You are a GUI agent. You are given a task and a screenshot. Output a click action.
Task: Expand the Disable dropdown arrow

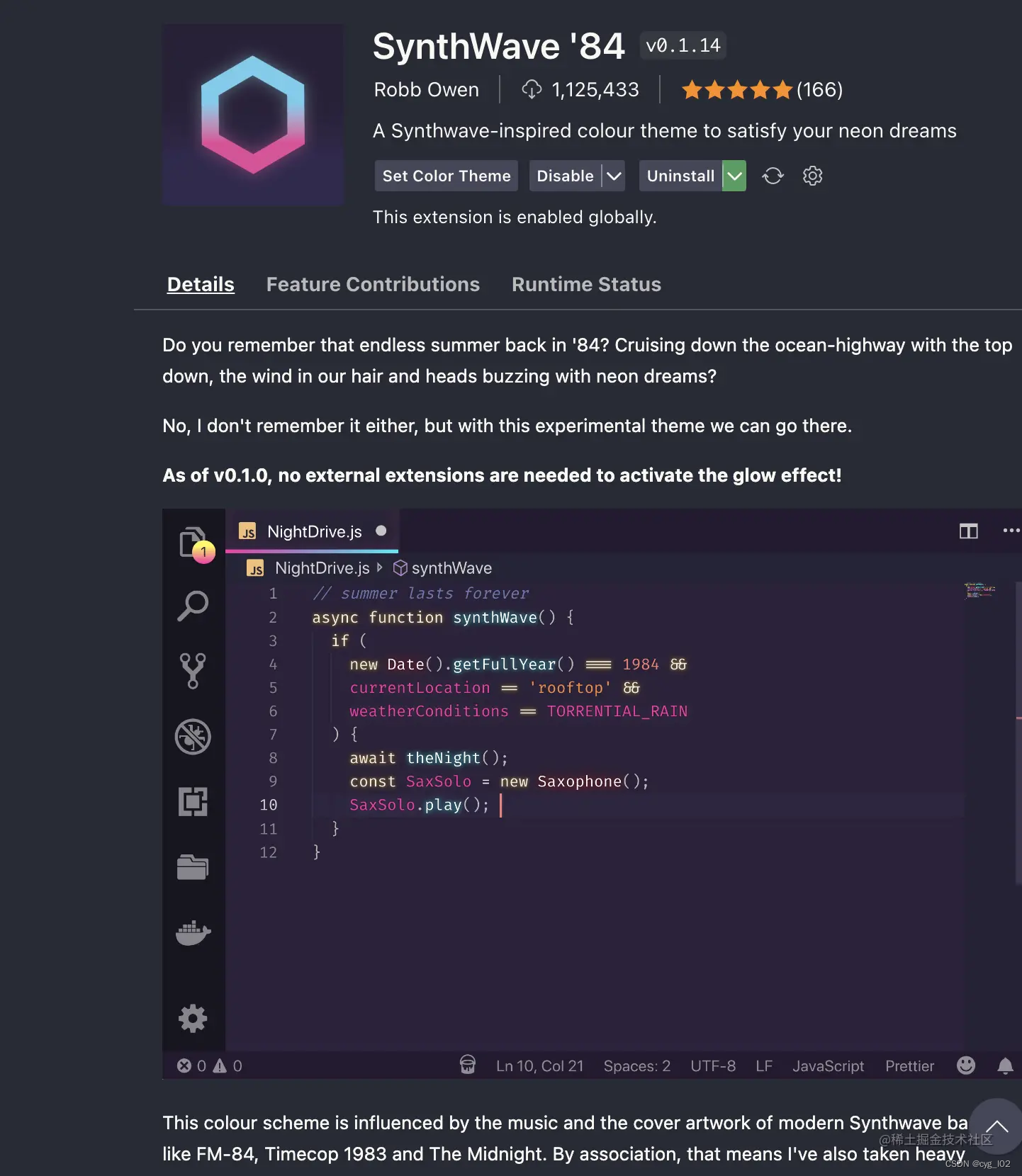614,176
